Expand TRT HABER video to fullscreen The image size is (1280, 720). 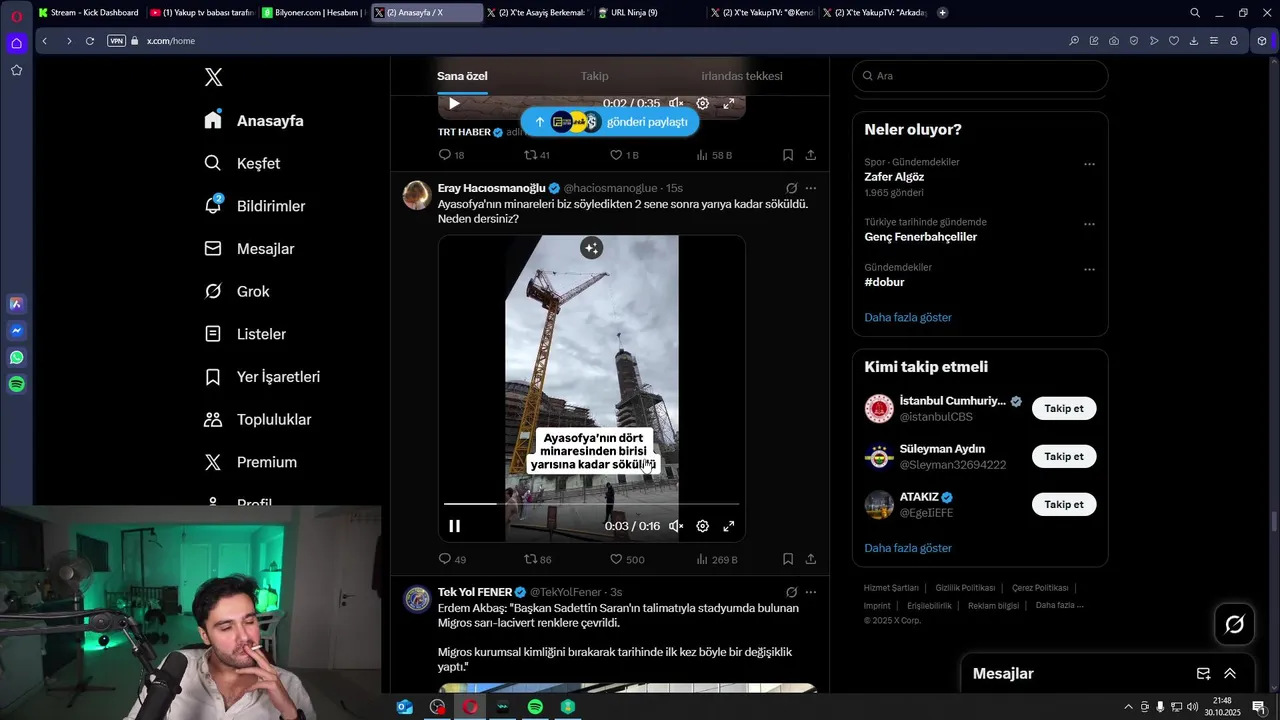click(729, 103)
